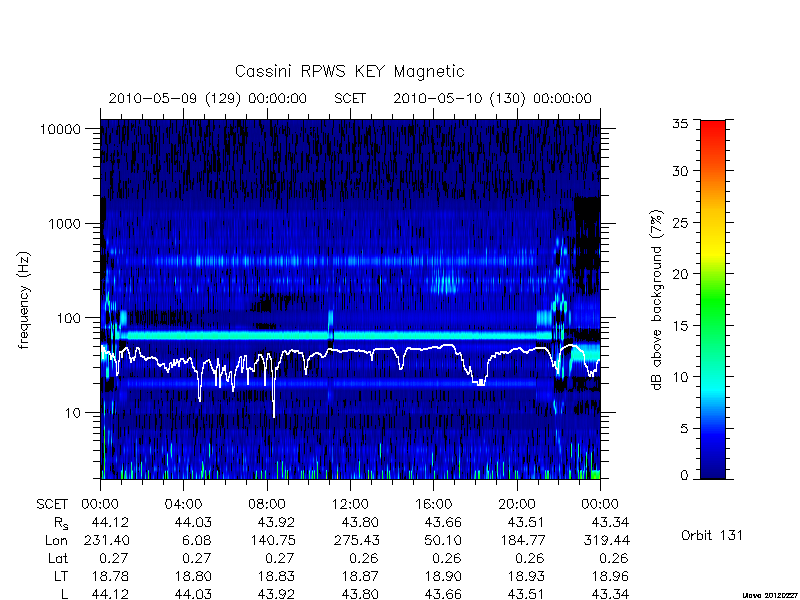This screenshot has width=800, height=600.
Task: Click the Lon row label
Action: point(56,540)
